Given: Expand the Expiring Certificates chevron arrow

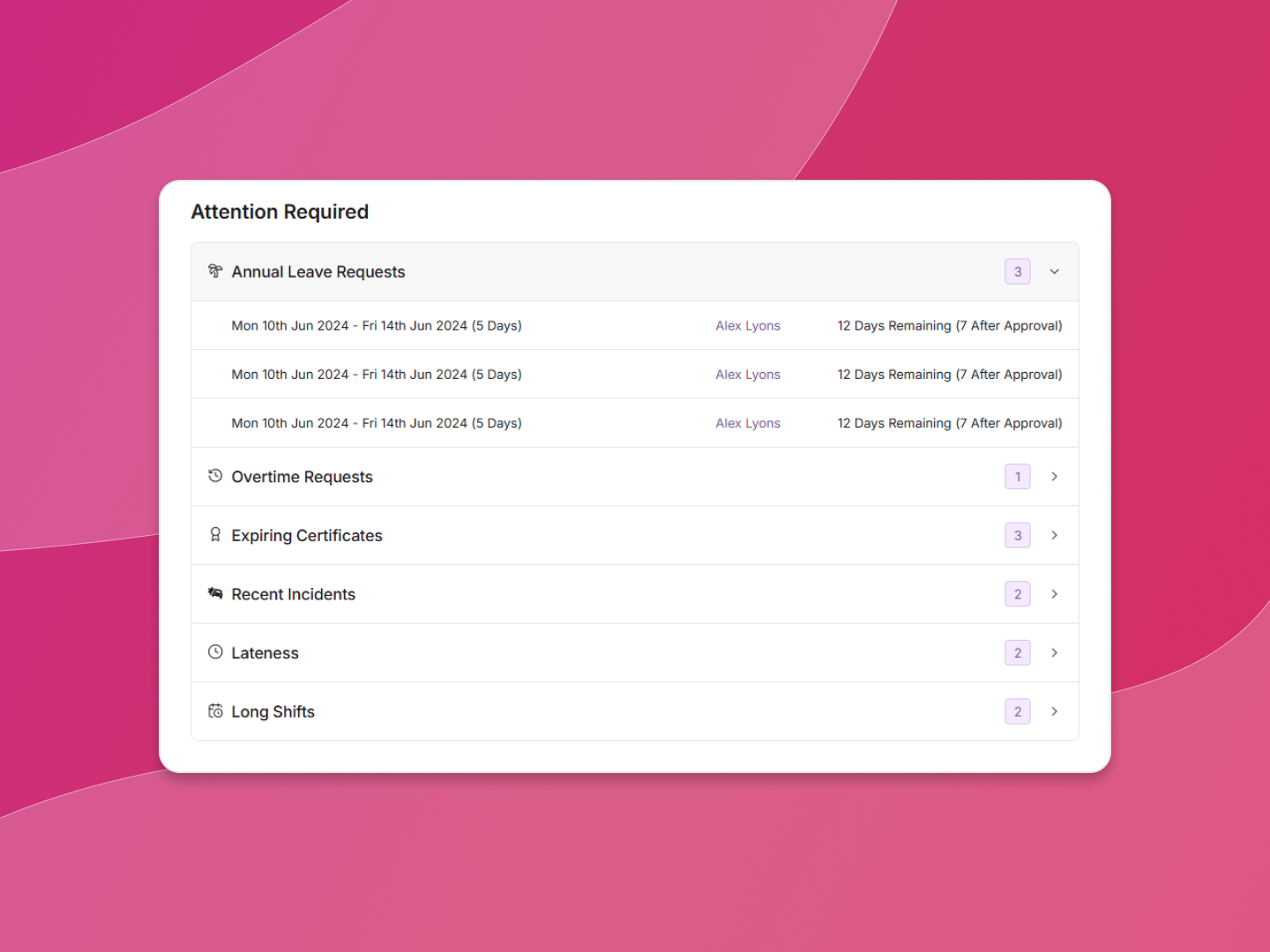Looking at the screenshot, I should tap(1054, 535).
